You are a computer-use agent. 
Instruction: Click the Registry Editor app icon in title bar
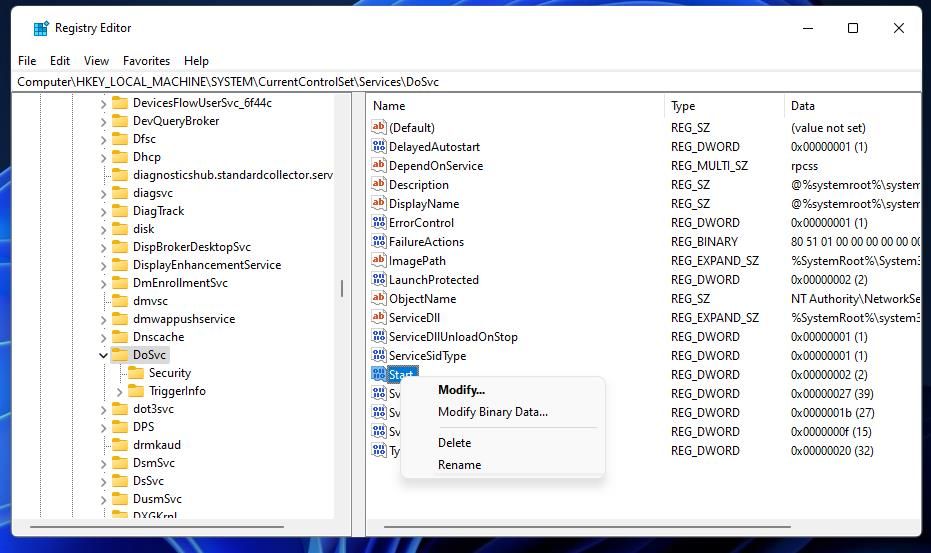(x=41, y=28)
